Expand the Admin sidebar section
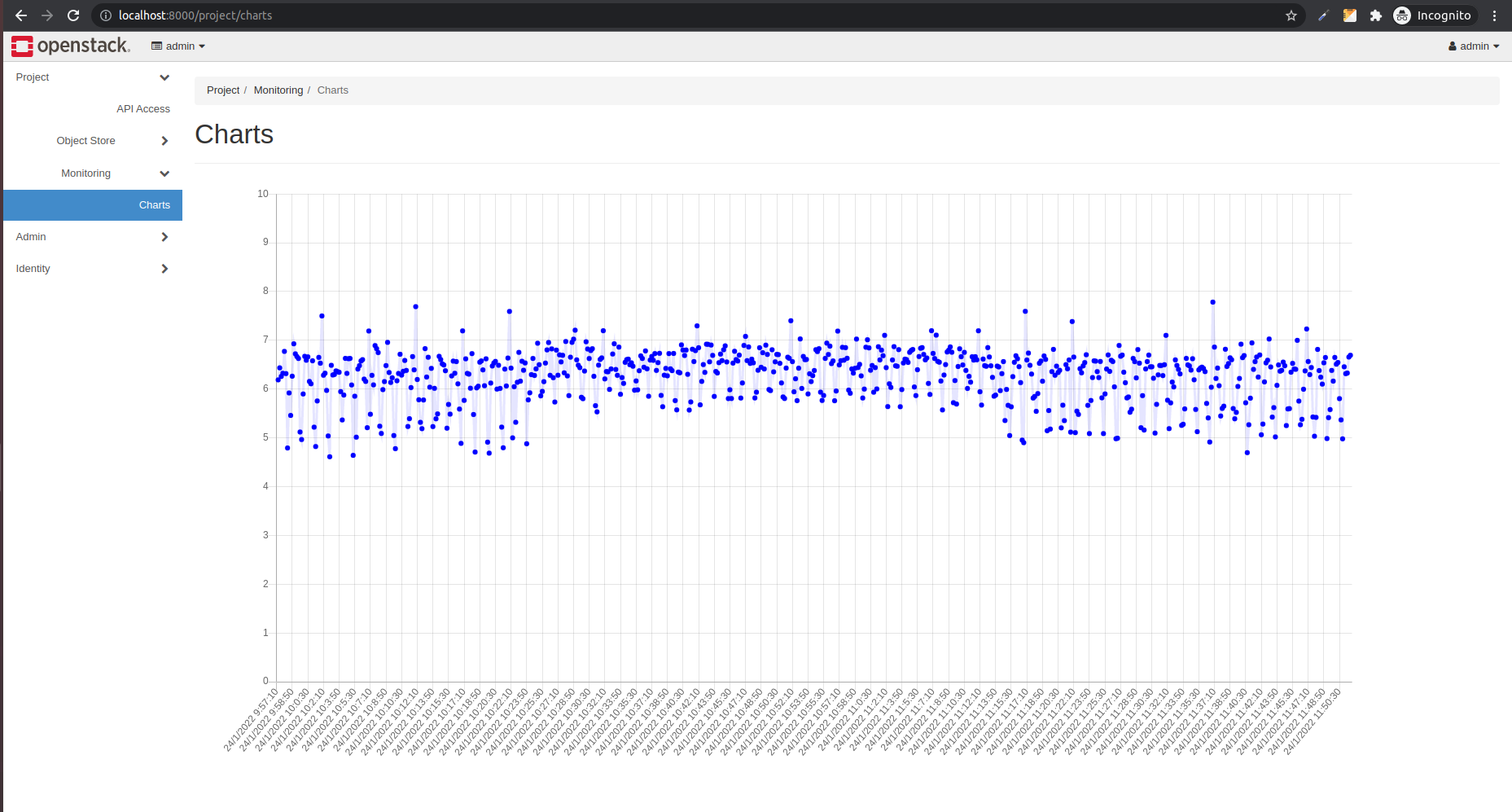The height and width of the screenshot is (812, 1512). pyautogui.click(x=93, y=237)
